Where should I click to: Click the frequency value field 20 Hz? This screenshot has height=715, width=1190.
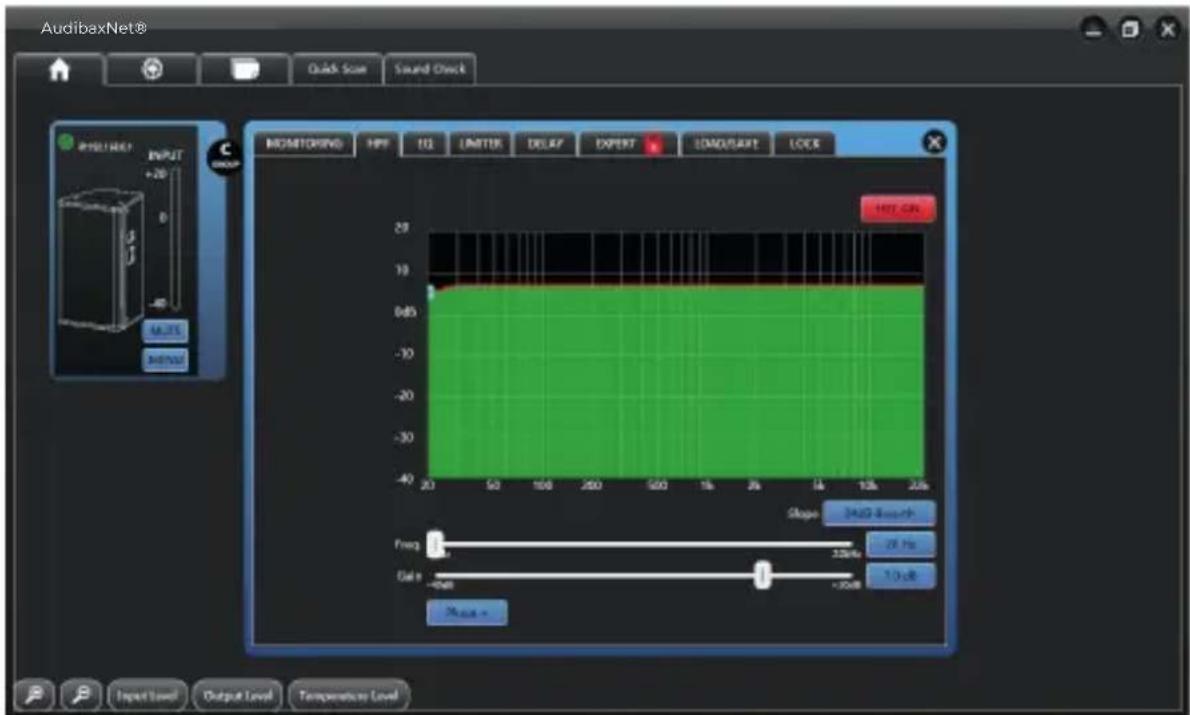click(x=901, y=544)
